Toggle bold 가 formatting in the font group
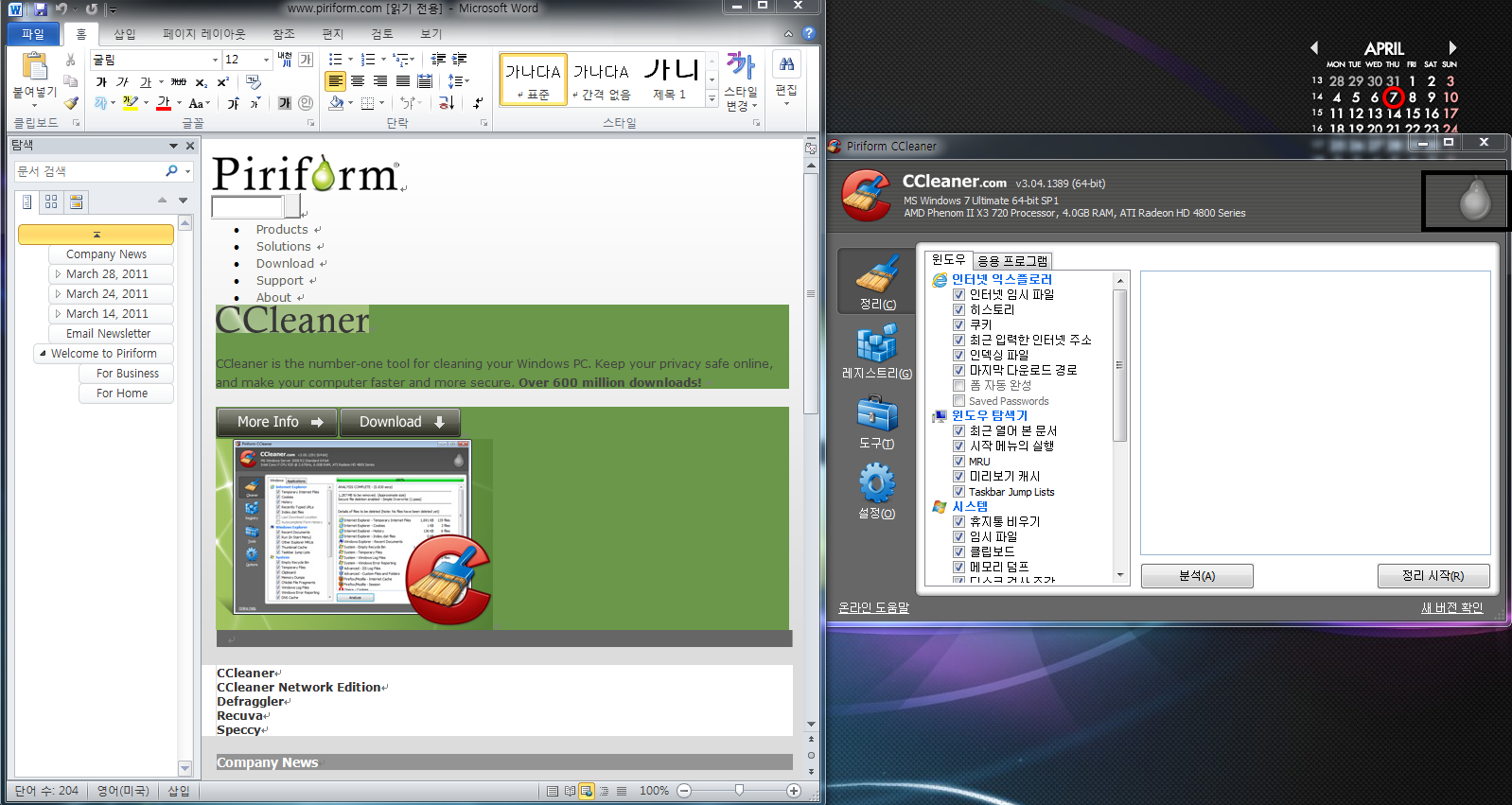This screenshot has height=805, width=1512. pyautogui.click(x=101, y=82)
